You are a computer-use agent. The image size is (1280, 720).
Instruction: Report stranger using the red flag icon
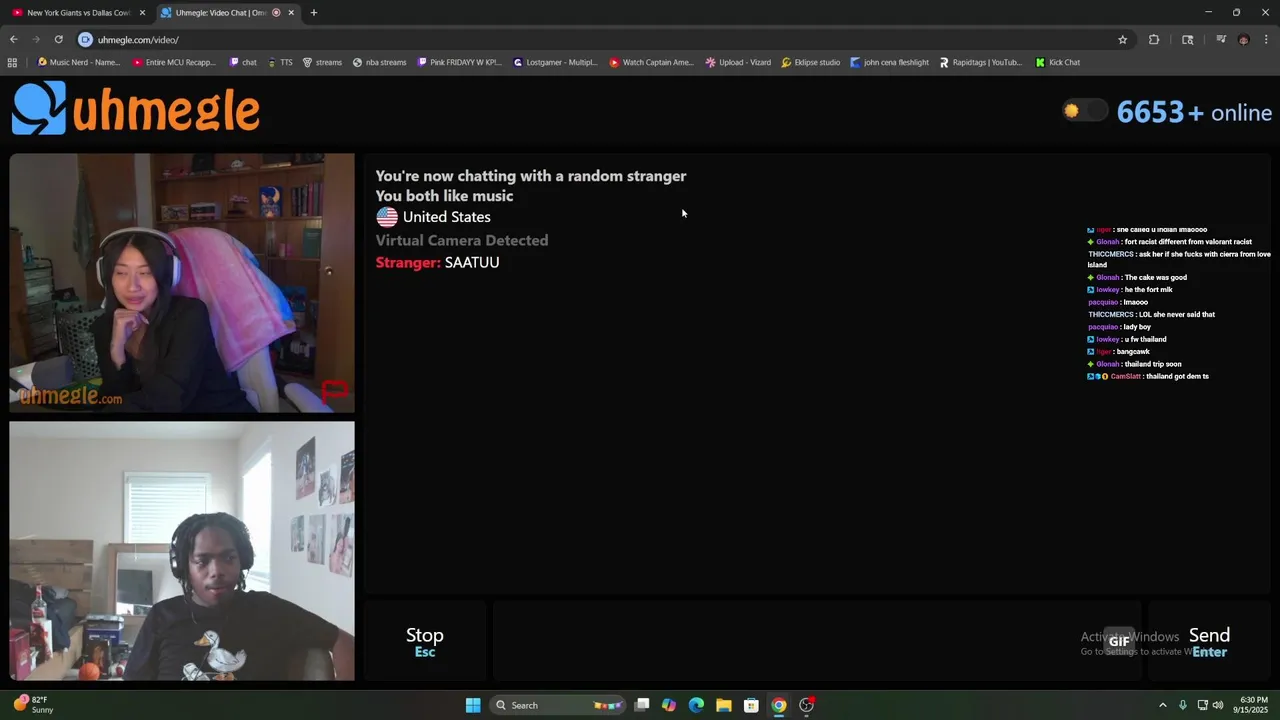335,390
